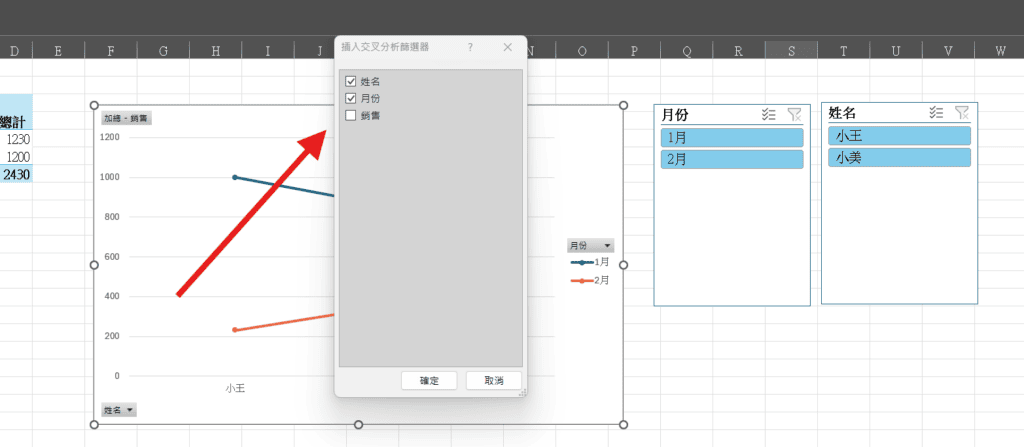
Task: Uncheck the 姓名 checkbox
Action: 350,81
